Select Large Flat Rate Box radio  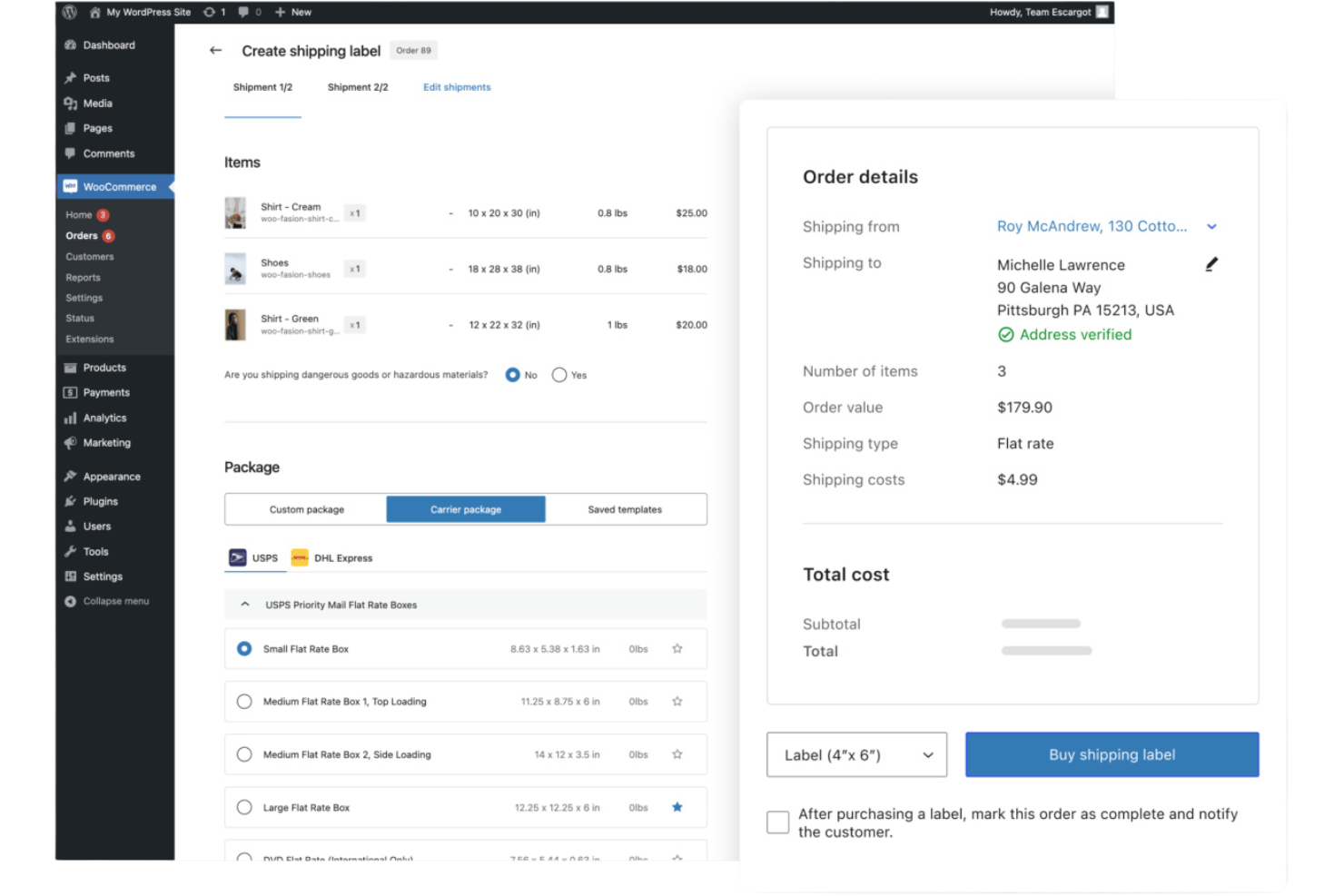(x=244, y=807)
